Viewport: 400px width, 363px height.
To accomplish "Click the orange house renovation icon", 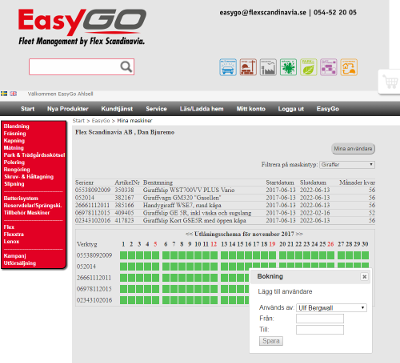I will tap(349, 67).
